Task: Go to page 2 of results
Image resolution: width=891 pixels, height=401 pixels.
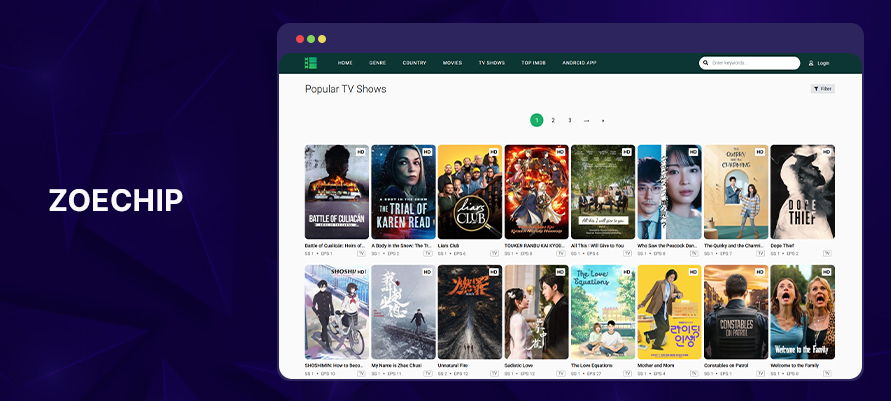Action: [x=553, y=120]
